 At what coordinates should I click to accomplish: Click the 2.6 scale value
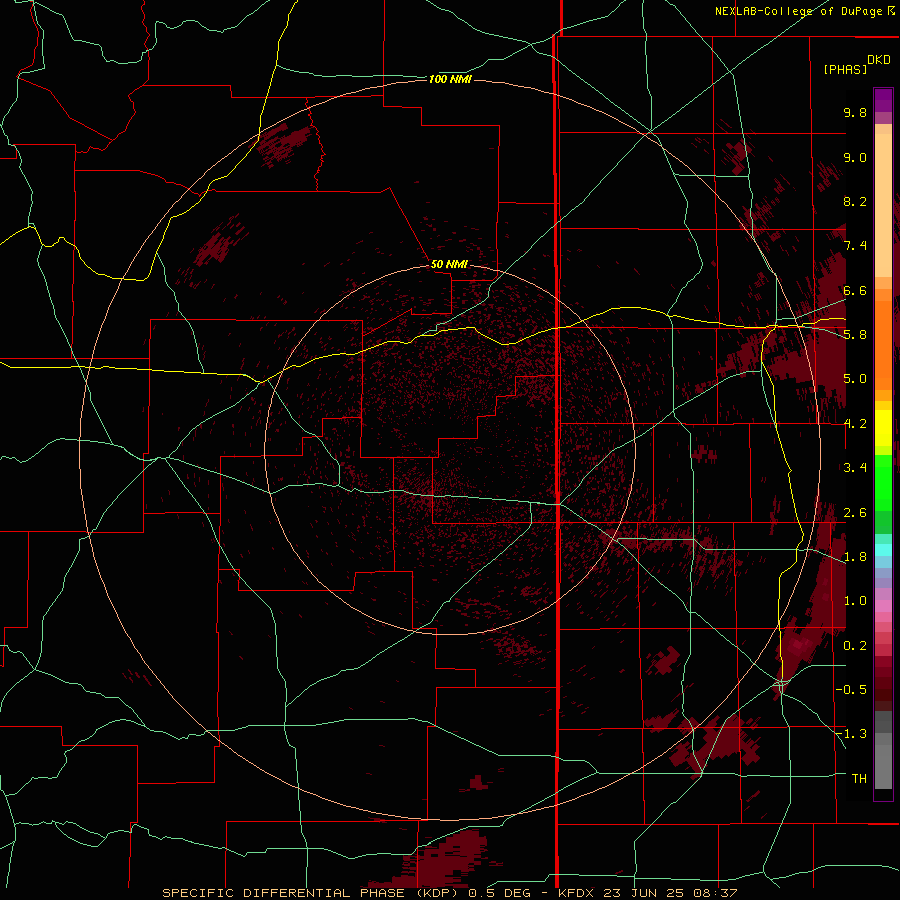[x=855, y=513]
